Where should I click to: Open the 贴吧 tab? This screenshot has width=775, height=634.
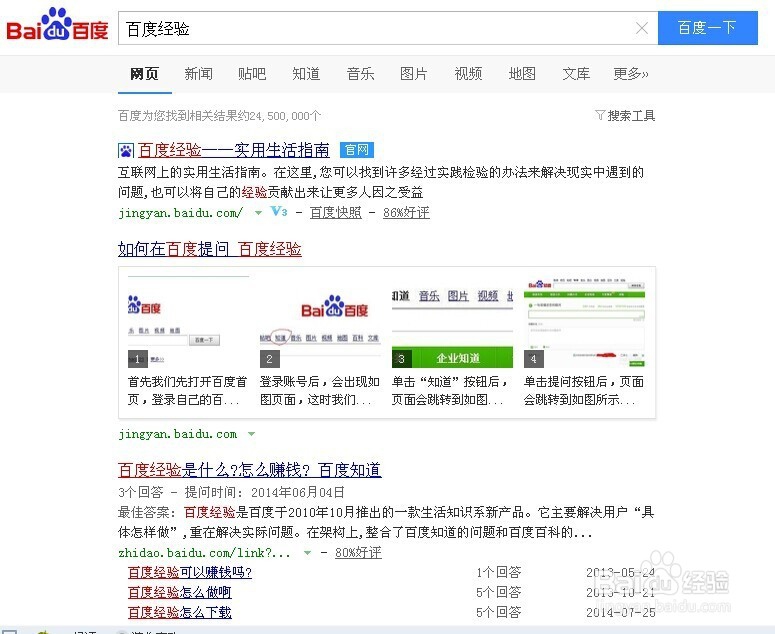[252, 74]
